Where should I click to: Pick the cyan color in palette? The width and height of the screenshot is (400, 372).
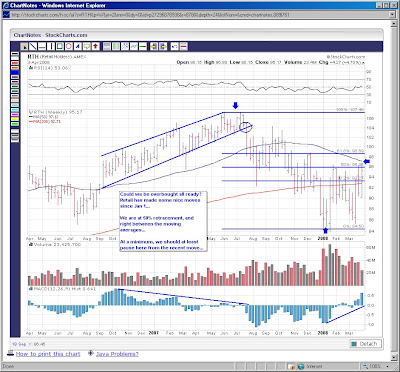point(15,110)
